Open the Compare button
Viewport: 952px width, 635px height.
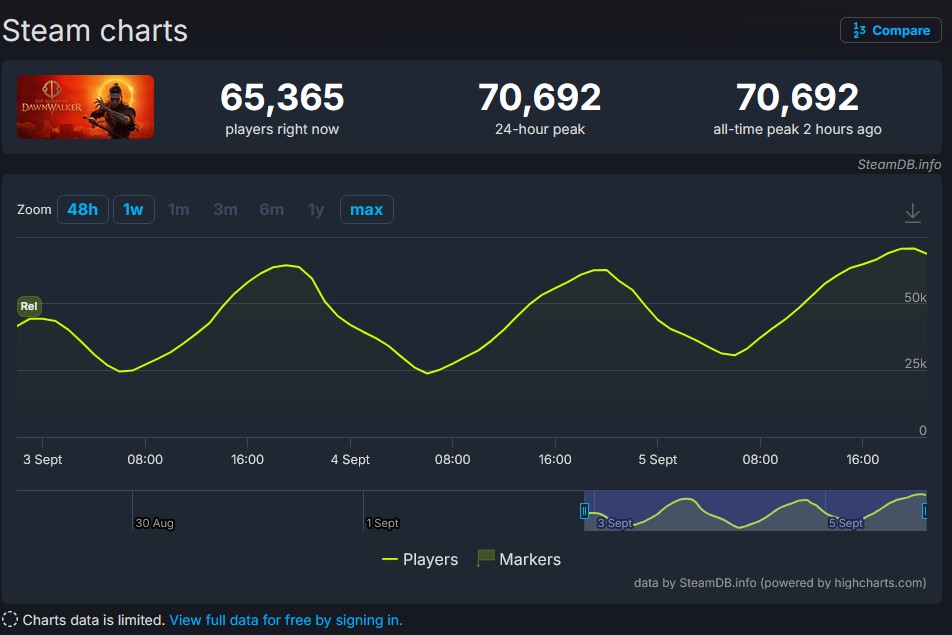(891, 30)
